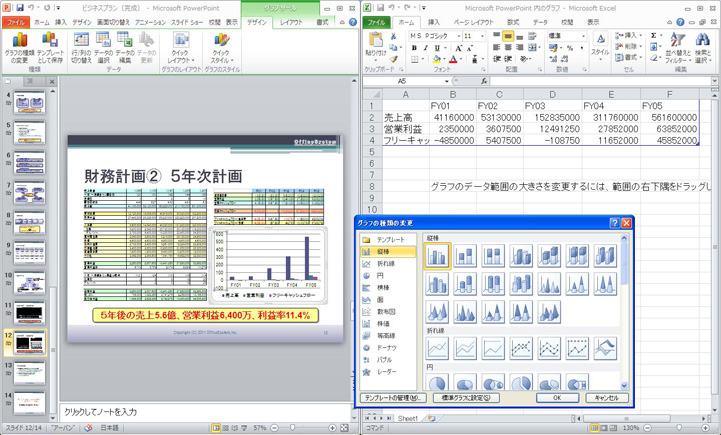Open the グラフツール 書式 tab in PowerPoint
This screenshot has width=721, height=435.
tap(322, 22)
